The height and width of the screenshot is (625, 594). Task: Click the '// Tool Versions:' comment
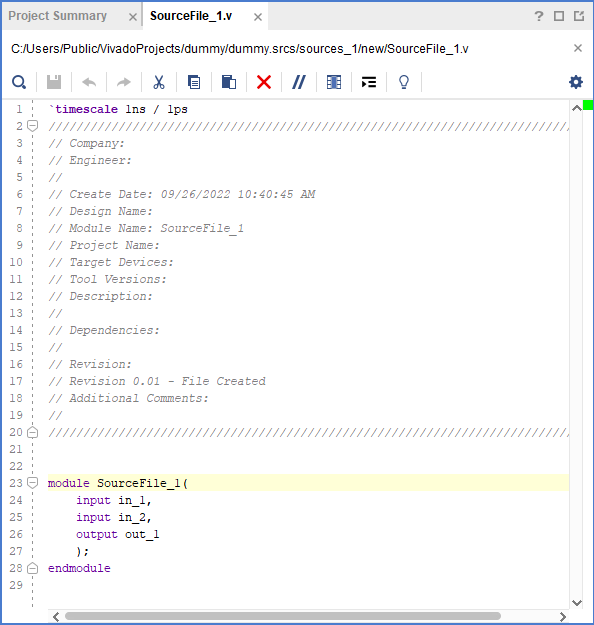[x=107, y=279]
